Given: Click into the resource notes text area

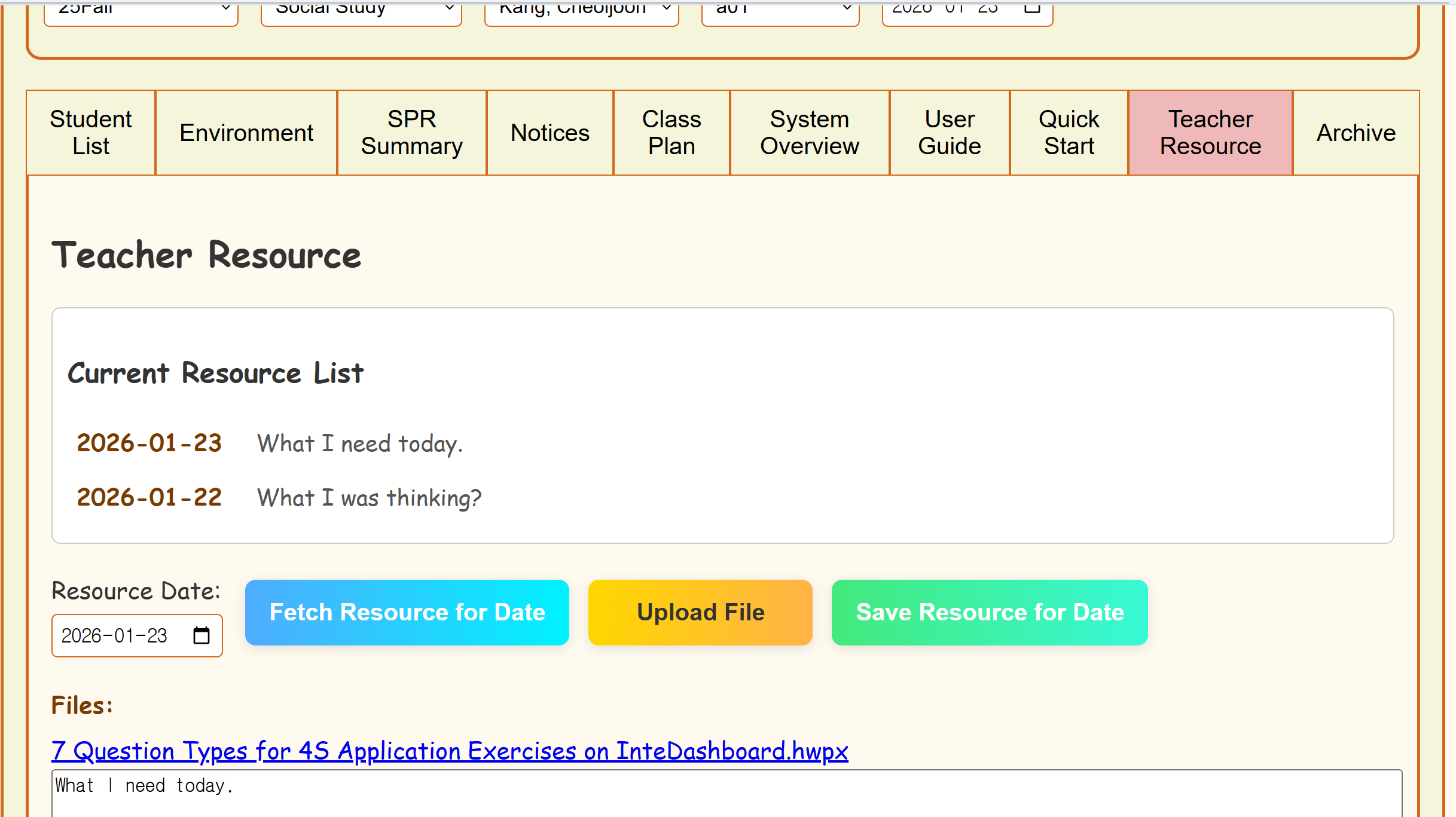Looking at the screenshot, I should click(727, 795).
